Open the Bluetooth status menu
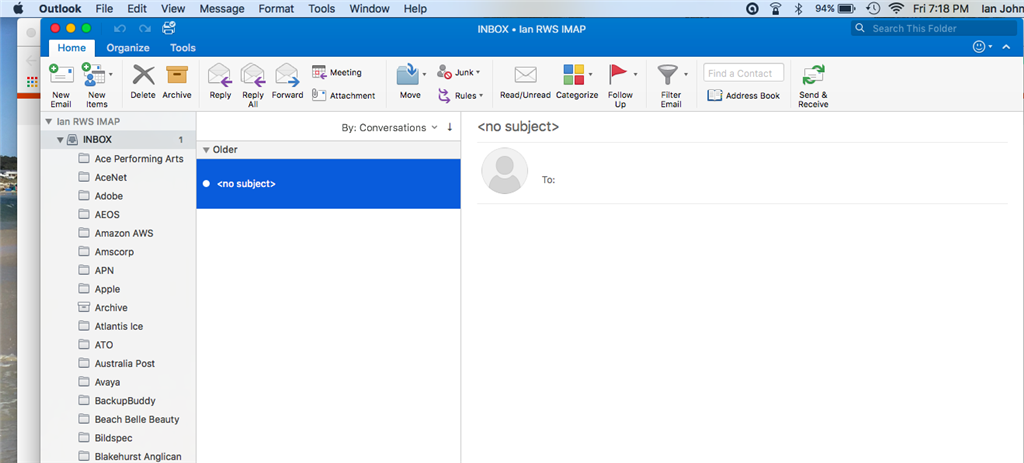The image size is (1024, 463). coord(797,8)
